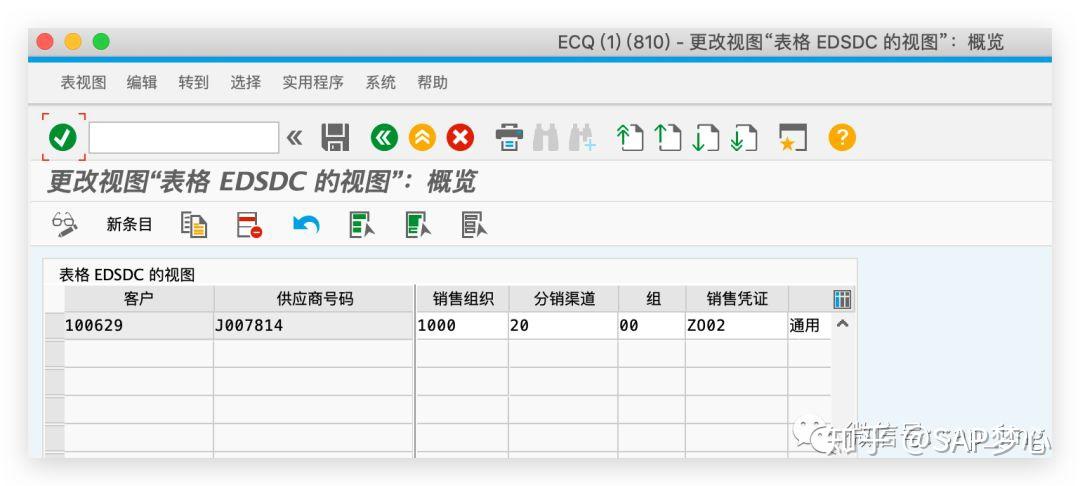Image resolution: width=1080 pixels, height=486 pixels.
Task: Open the 实用程序 menu
Action: point(313,83)
